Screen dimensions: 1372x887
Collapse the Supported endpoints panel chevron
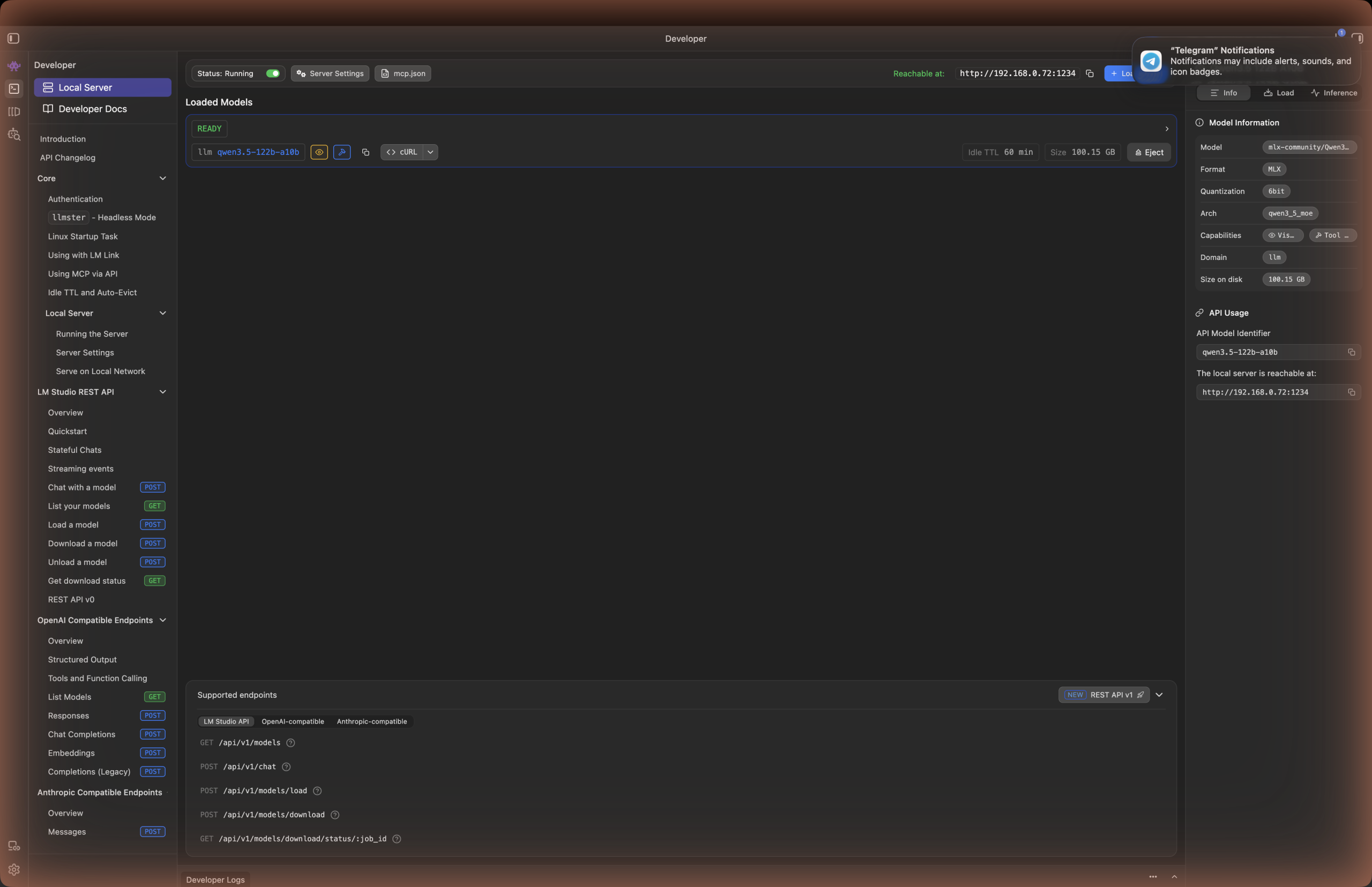(1159, 695)
